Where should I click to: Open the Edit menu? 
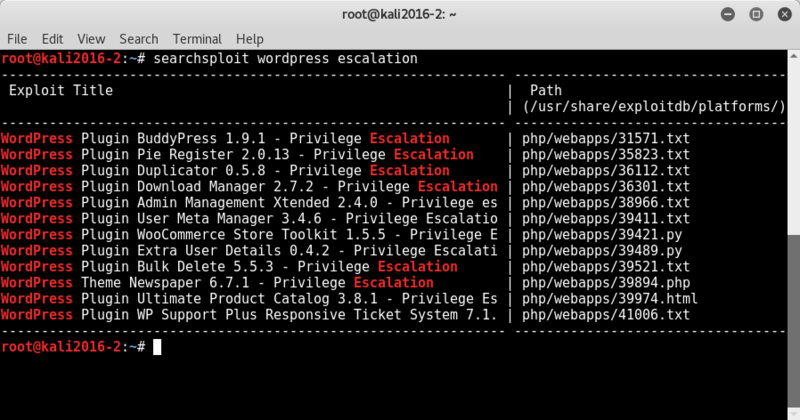52,39
